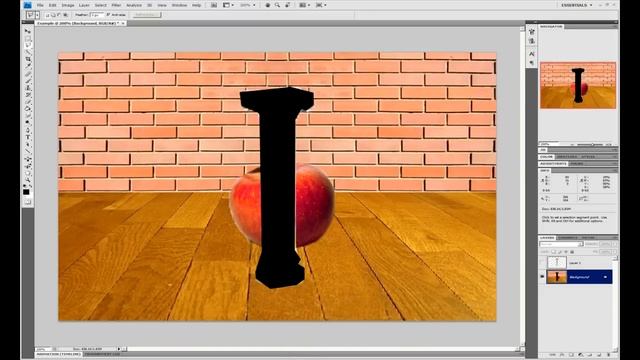Click the delete layer trash icon

[x=608, y=355]
